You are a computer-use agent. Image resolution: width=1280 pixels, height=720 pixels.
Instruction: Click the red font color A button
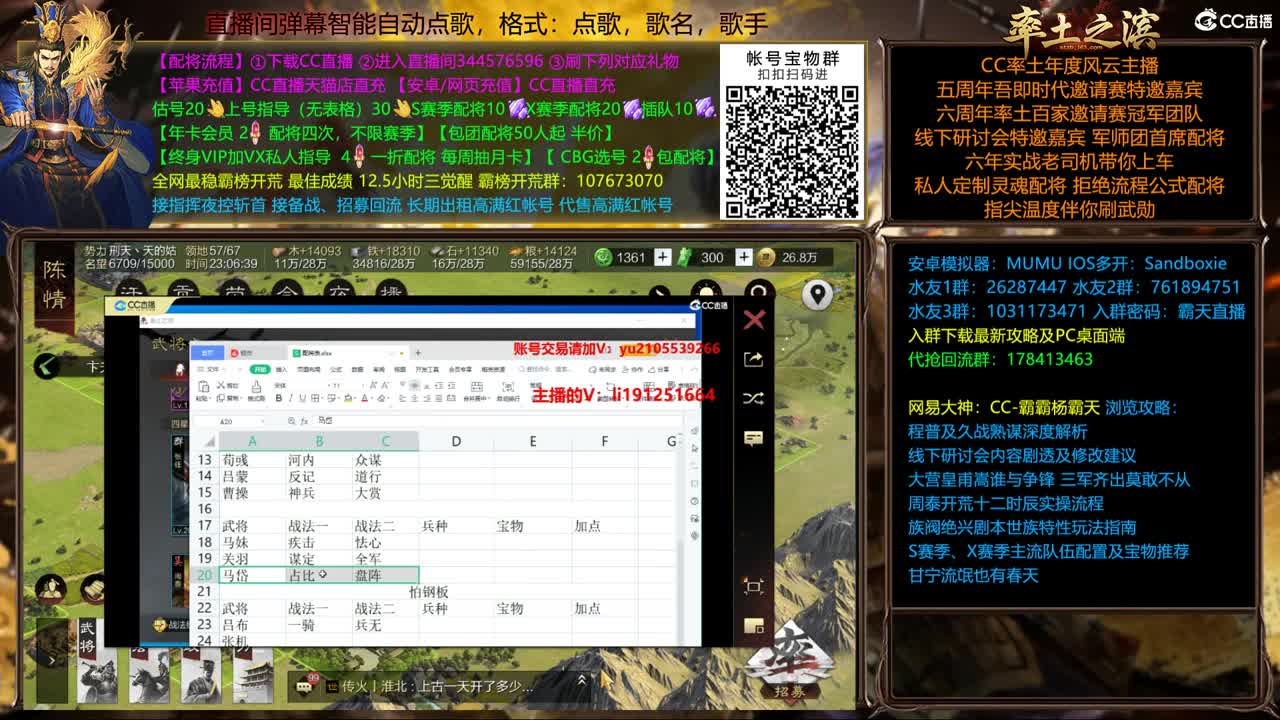(x=364, y=398)
